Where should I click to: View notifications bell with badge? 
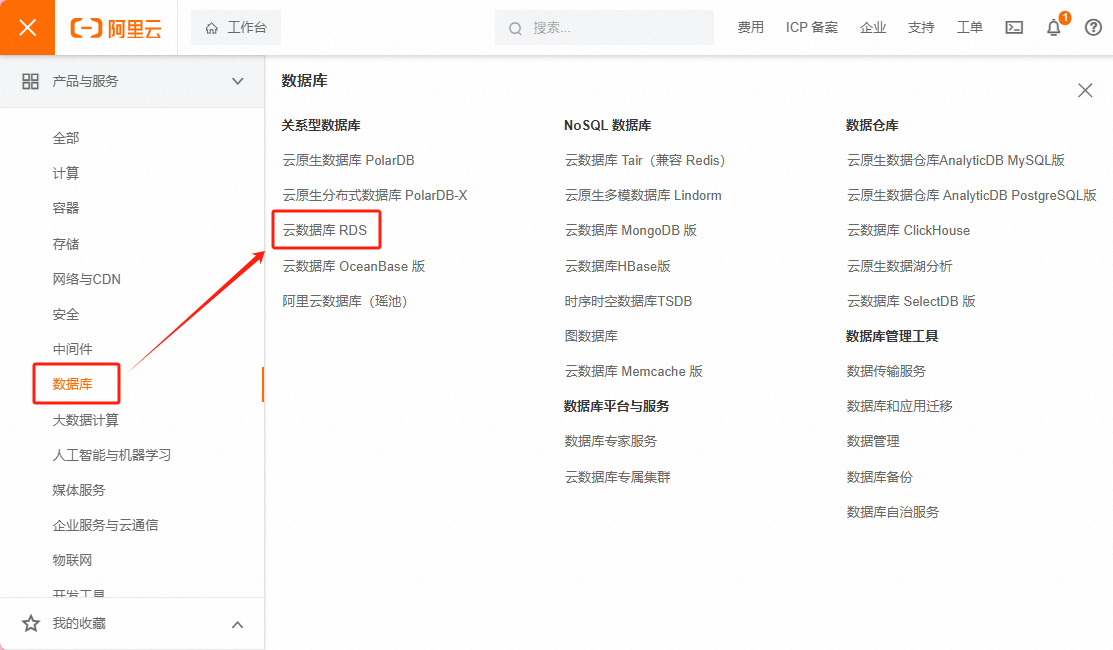1055,26
